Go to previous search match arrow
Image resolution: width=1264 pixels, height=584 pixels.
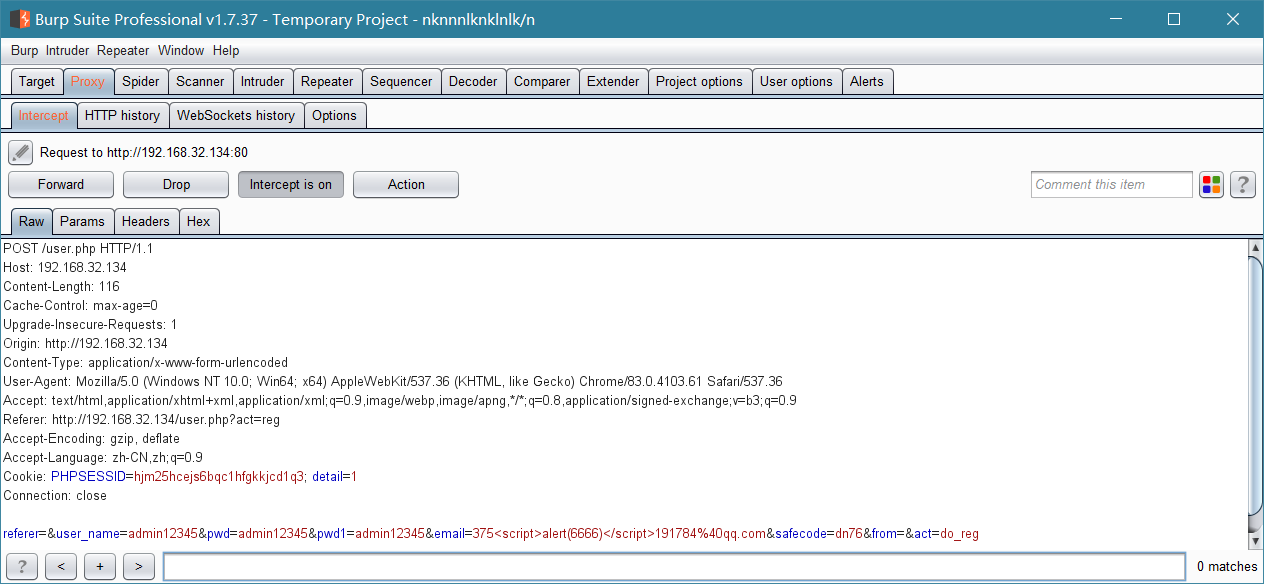pos(61,566)
